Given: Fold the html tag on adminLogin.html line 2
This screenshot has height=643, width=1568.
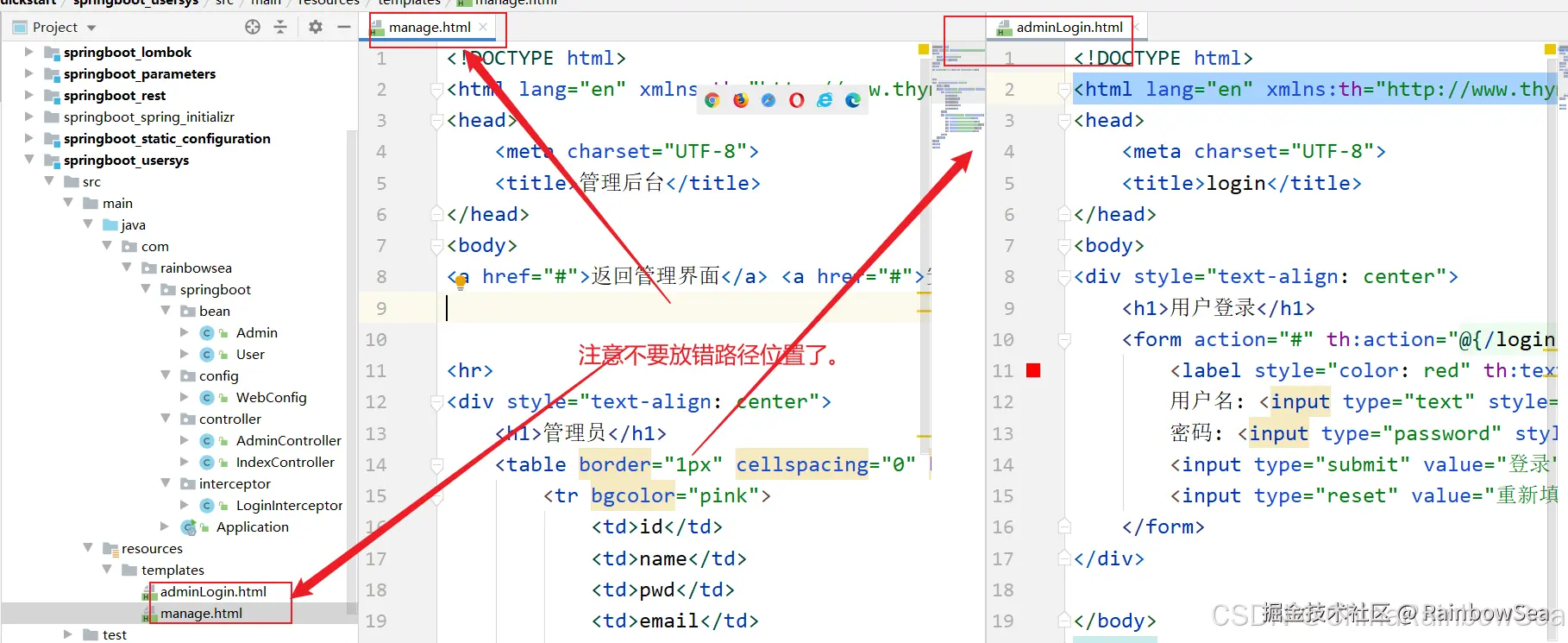Looking at the screenshot, I should 1064,90.
